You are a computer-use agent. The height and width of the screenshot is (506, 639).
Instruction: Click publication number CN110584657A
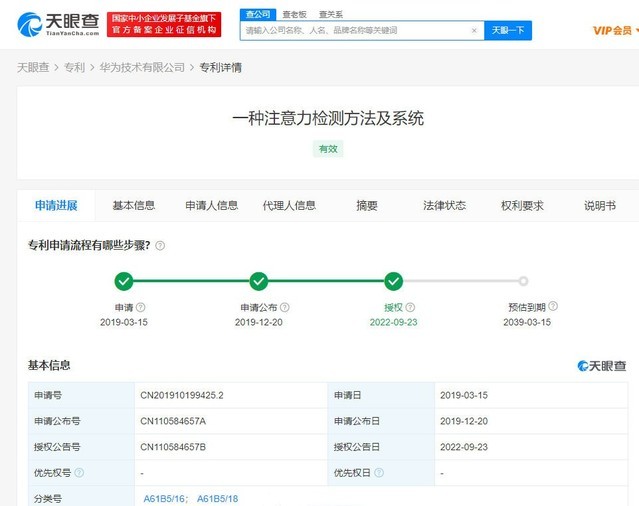point(173,421)
